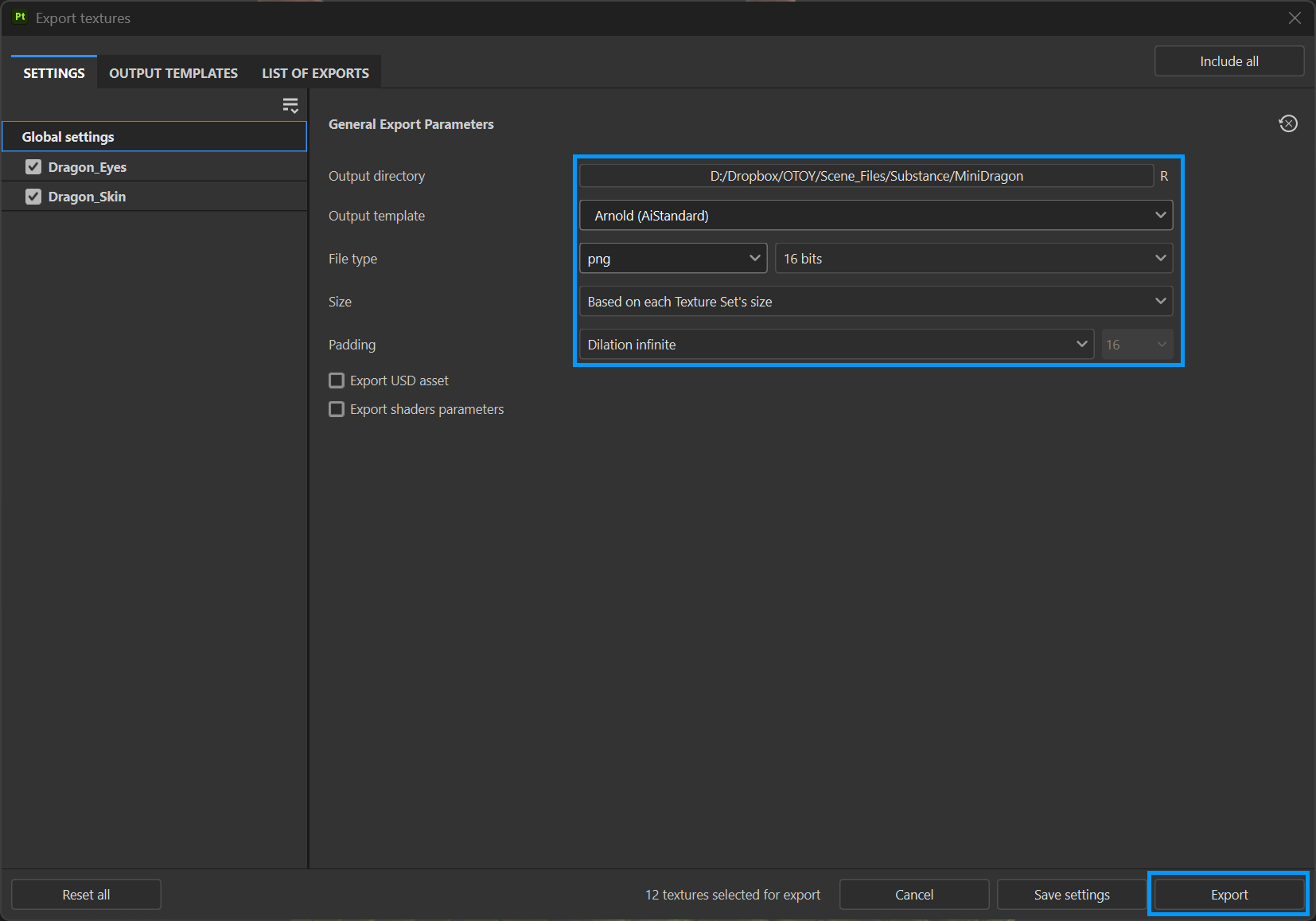Enable Export shaders parameters checkbox

(337, 409)
